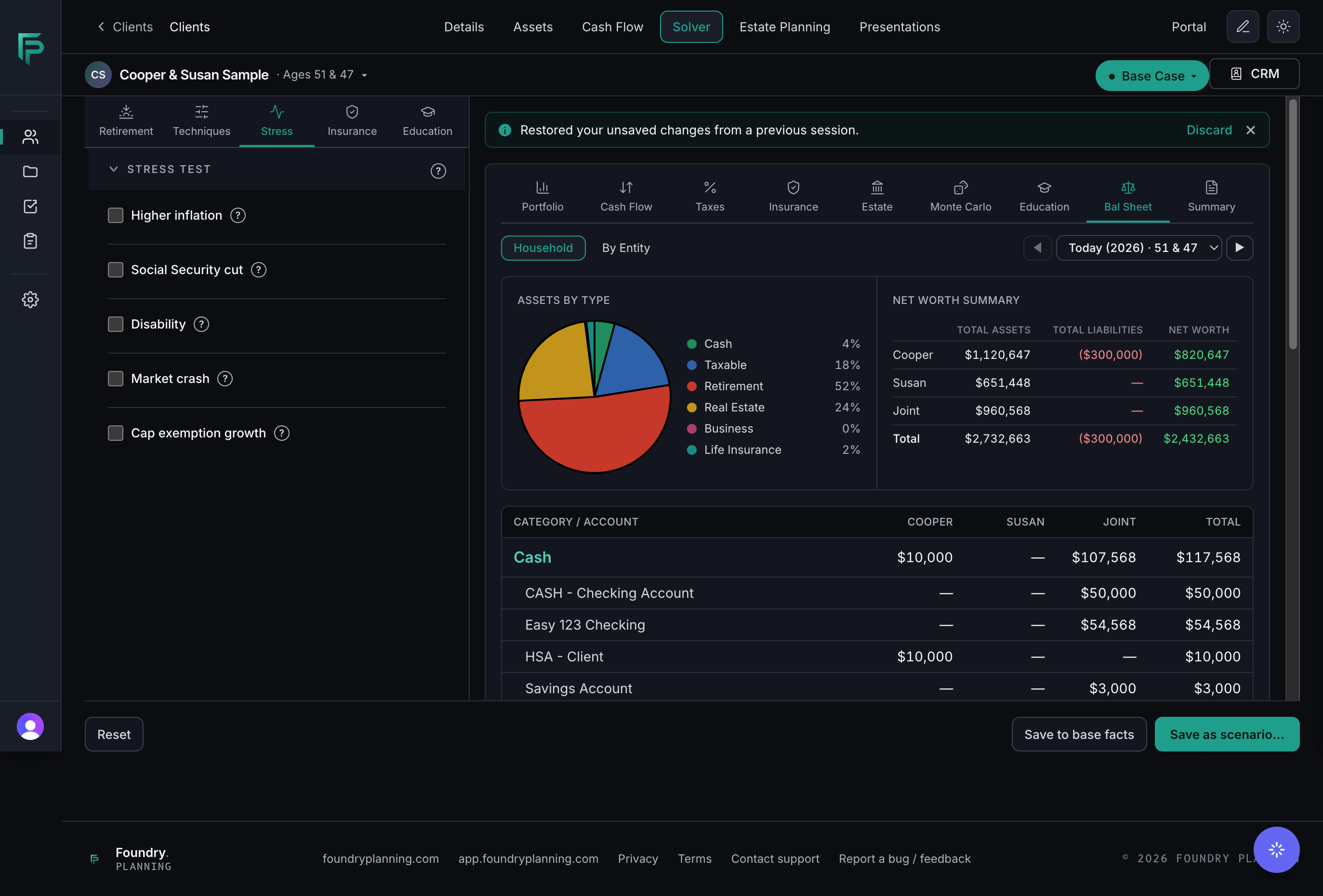1323x896 pixels.
Task: Enable the Higher inflation checkbox
Action: pos(116,215)
